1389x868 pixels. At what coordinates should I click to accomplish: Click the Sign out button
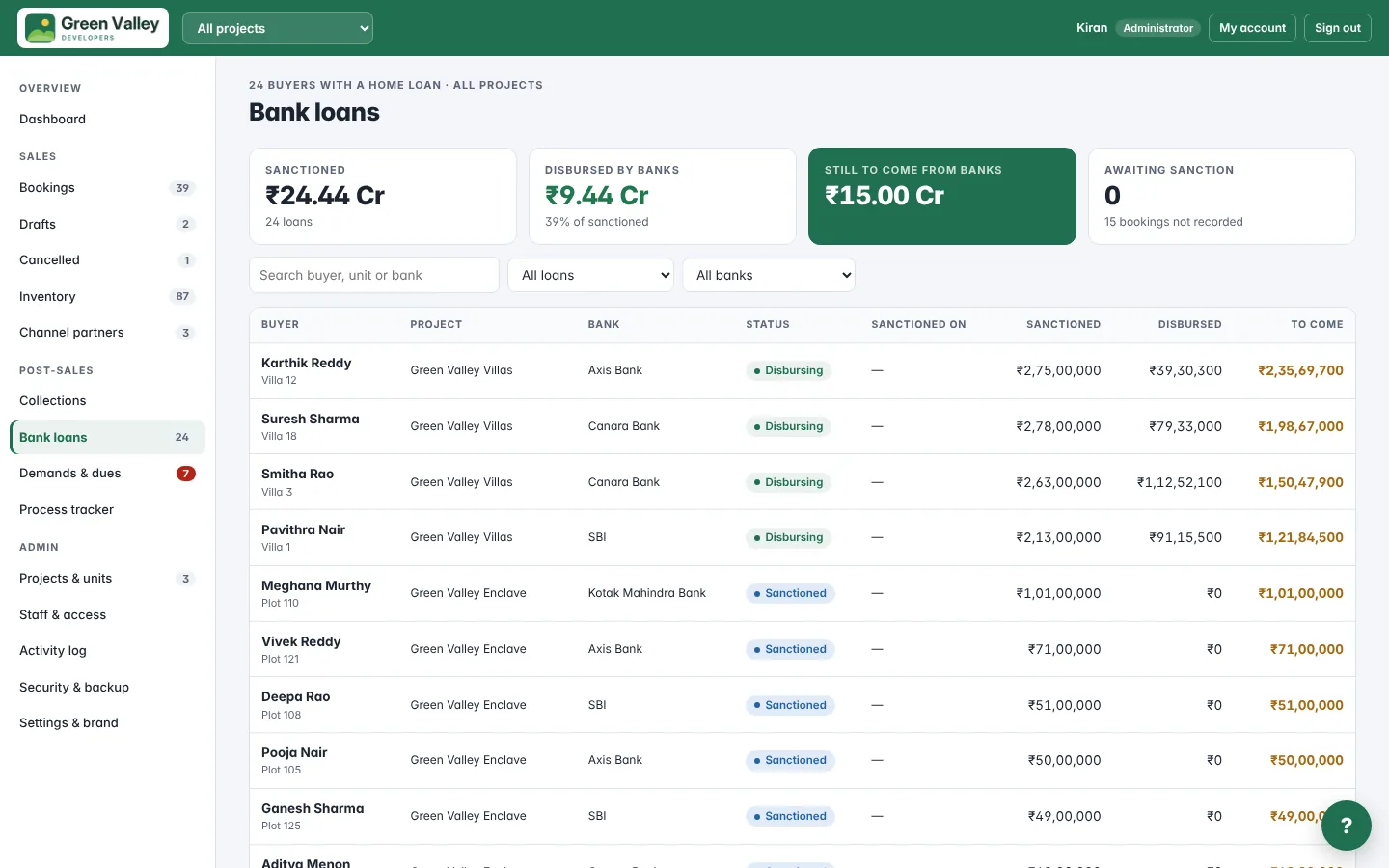pos(1338,28)
